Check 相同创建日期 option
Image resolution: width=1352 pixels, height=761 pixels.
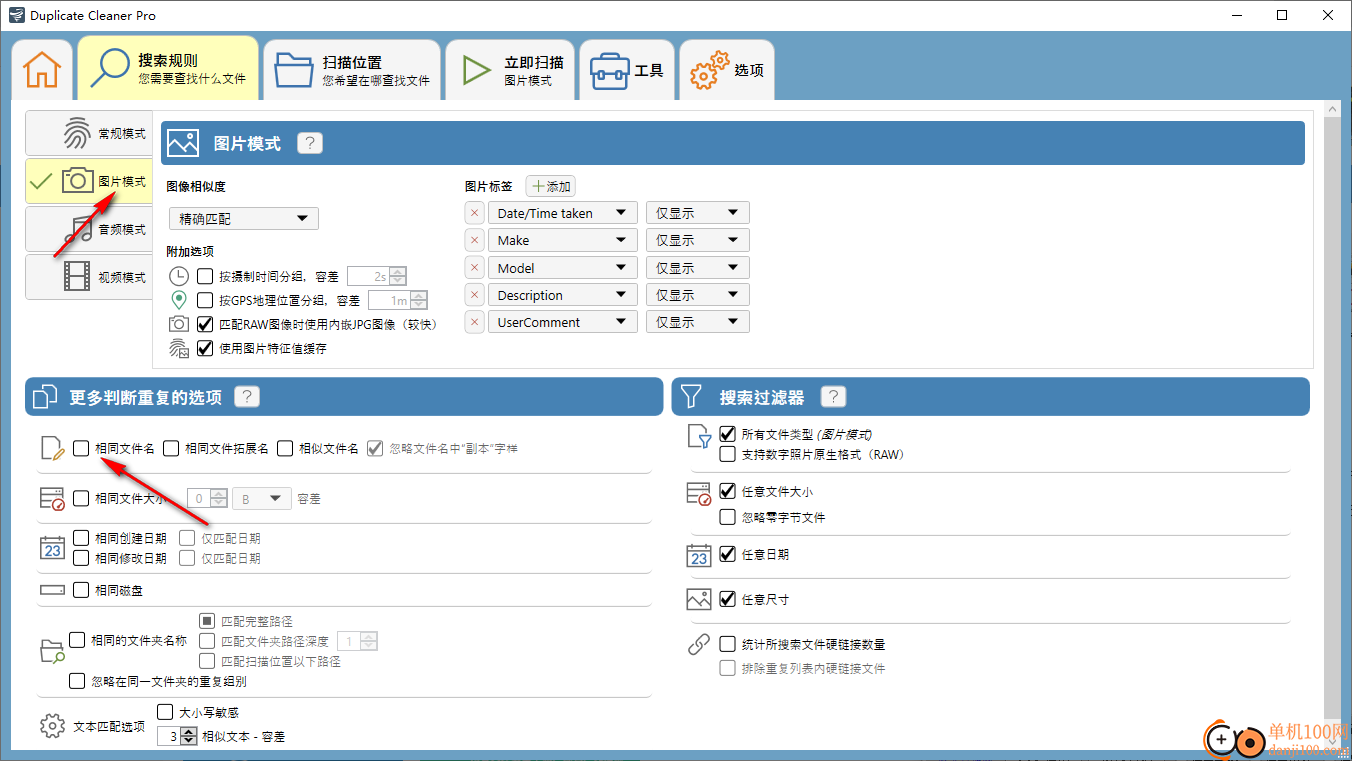[81, 538]
